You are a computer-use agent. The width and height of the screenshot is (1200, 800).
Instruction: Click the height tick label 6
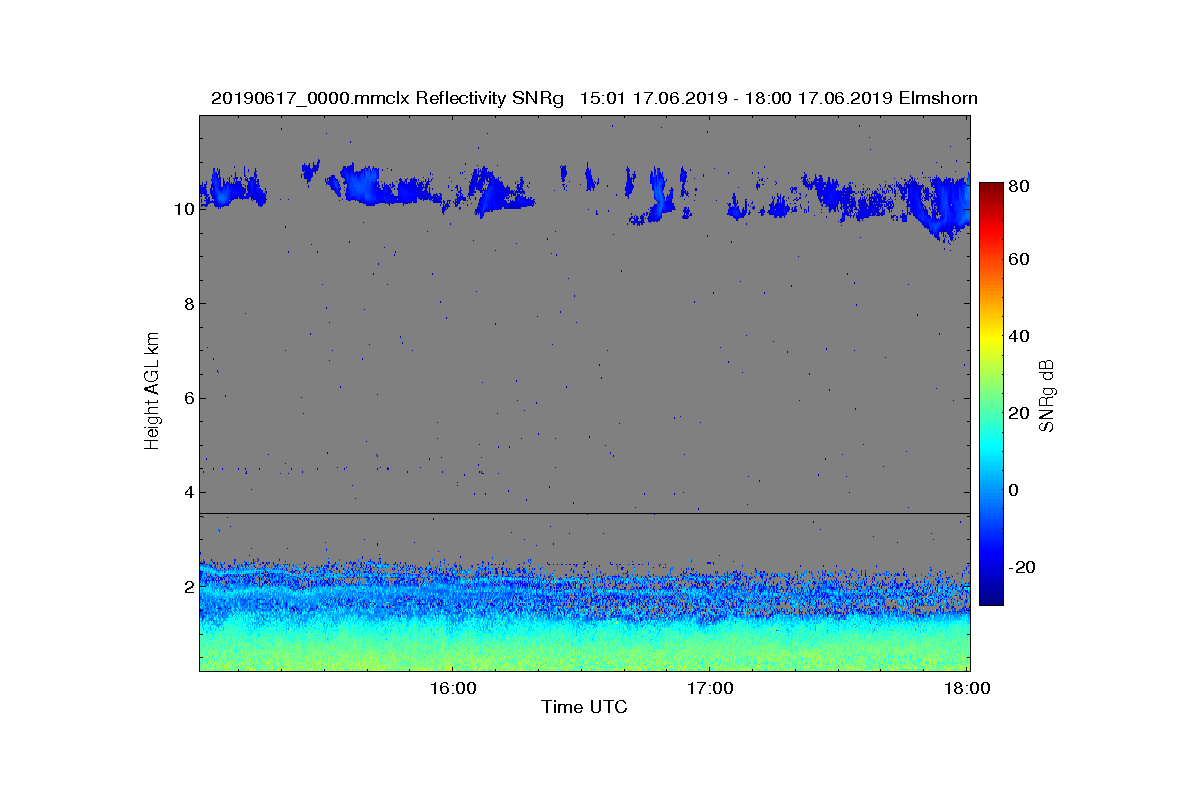(x=188, y=398)
